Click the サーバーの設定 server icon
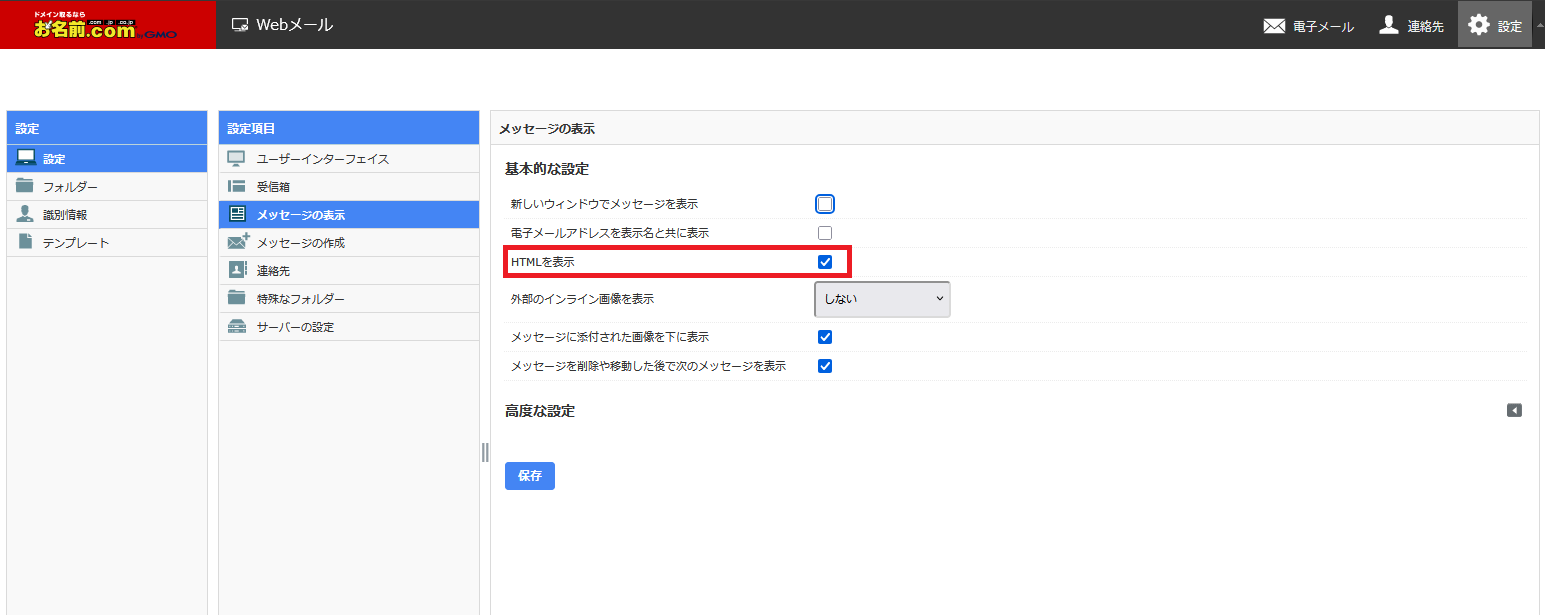 237,326
